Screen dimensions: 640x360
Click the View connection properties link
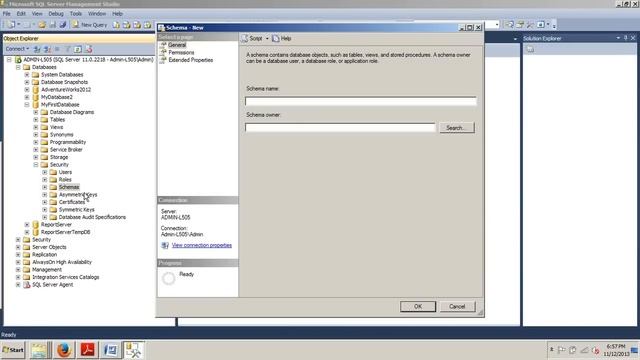click(x=202, y=245)
